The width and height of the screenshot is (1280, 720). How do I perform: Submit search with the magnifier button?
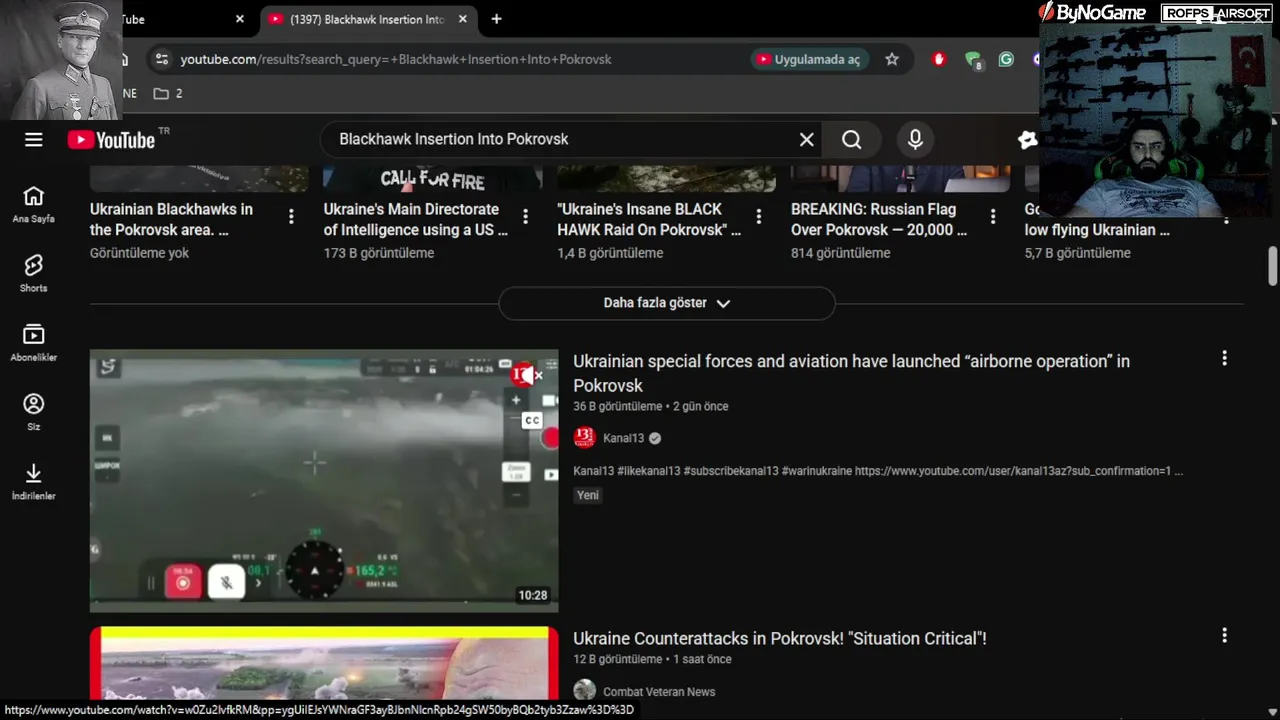coord(851,140)
